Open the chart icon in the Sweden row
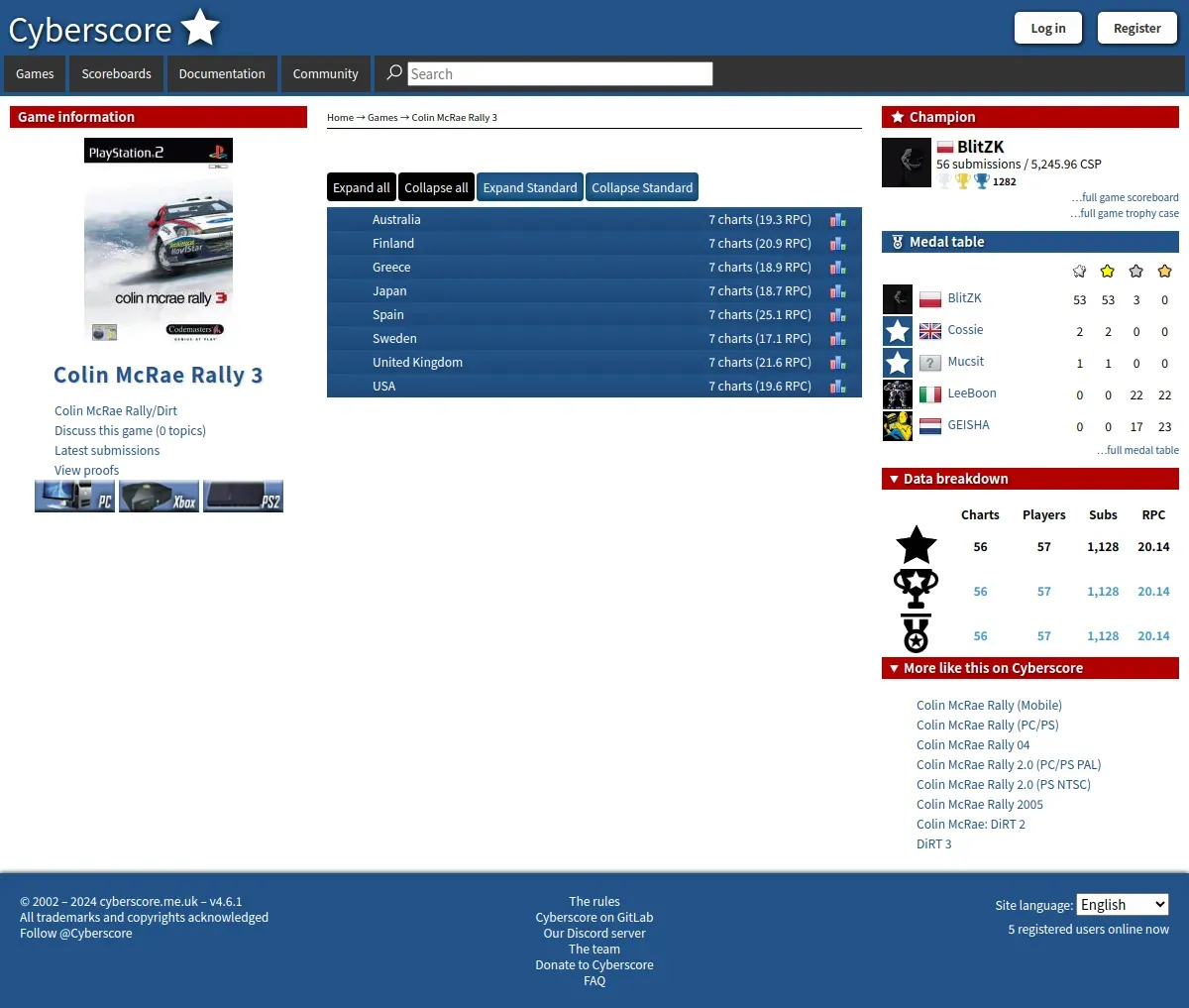The height and width of the screenshot is (1008, 1189). pos(838,339)
